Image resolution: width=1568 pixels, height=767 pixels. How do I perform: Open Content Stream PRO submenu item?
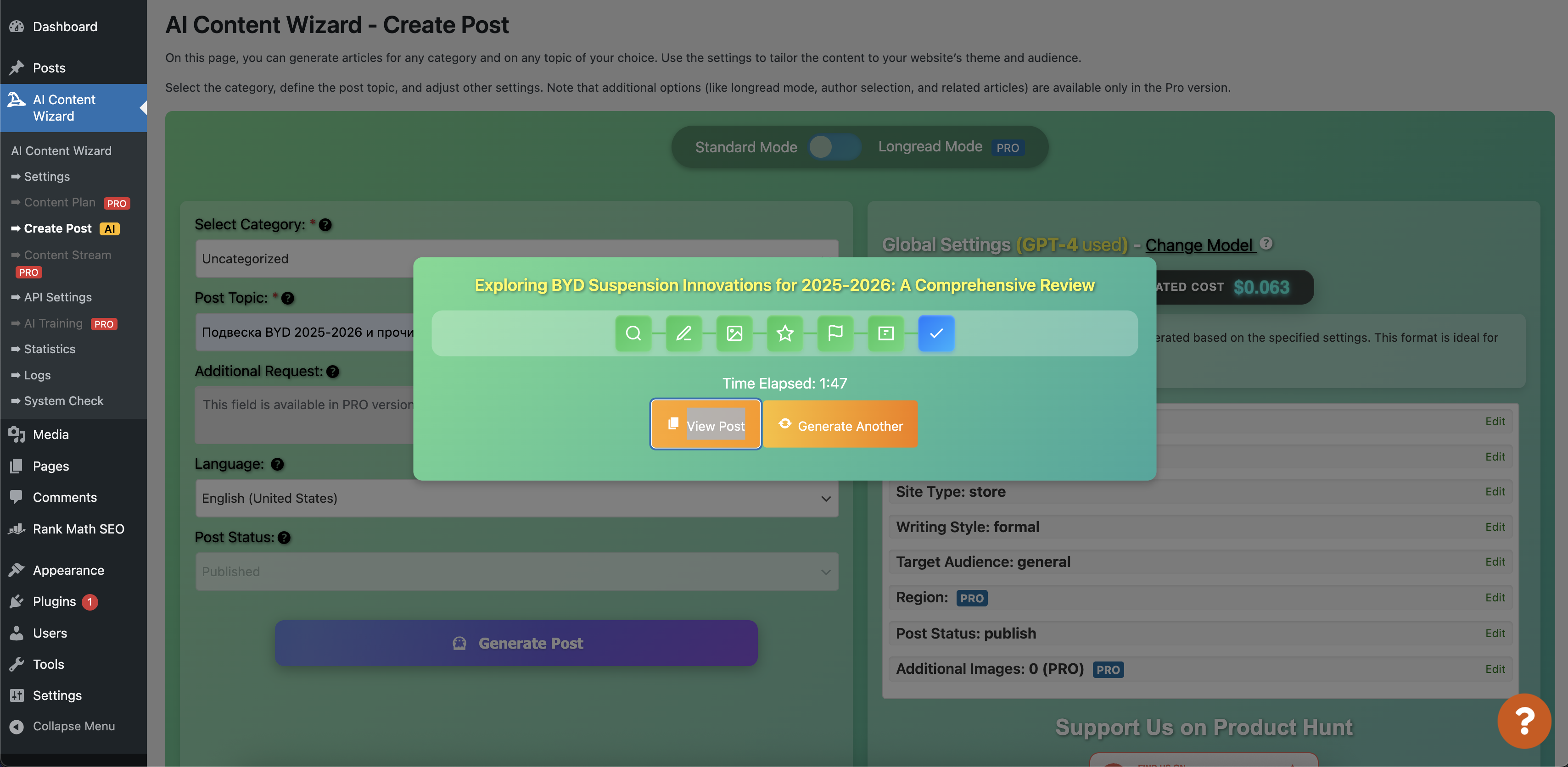61,263
